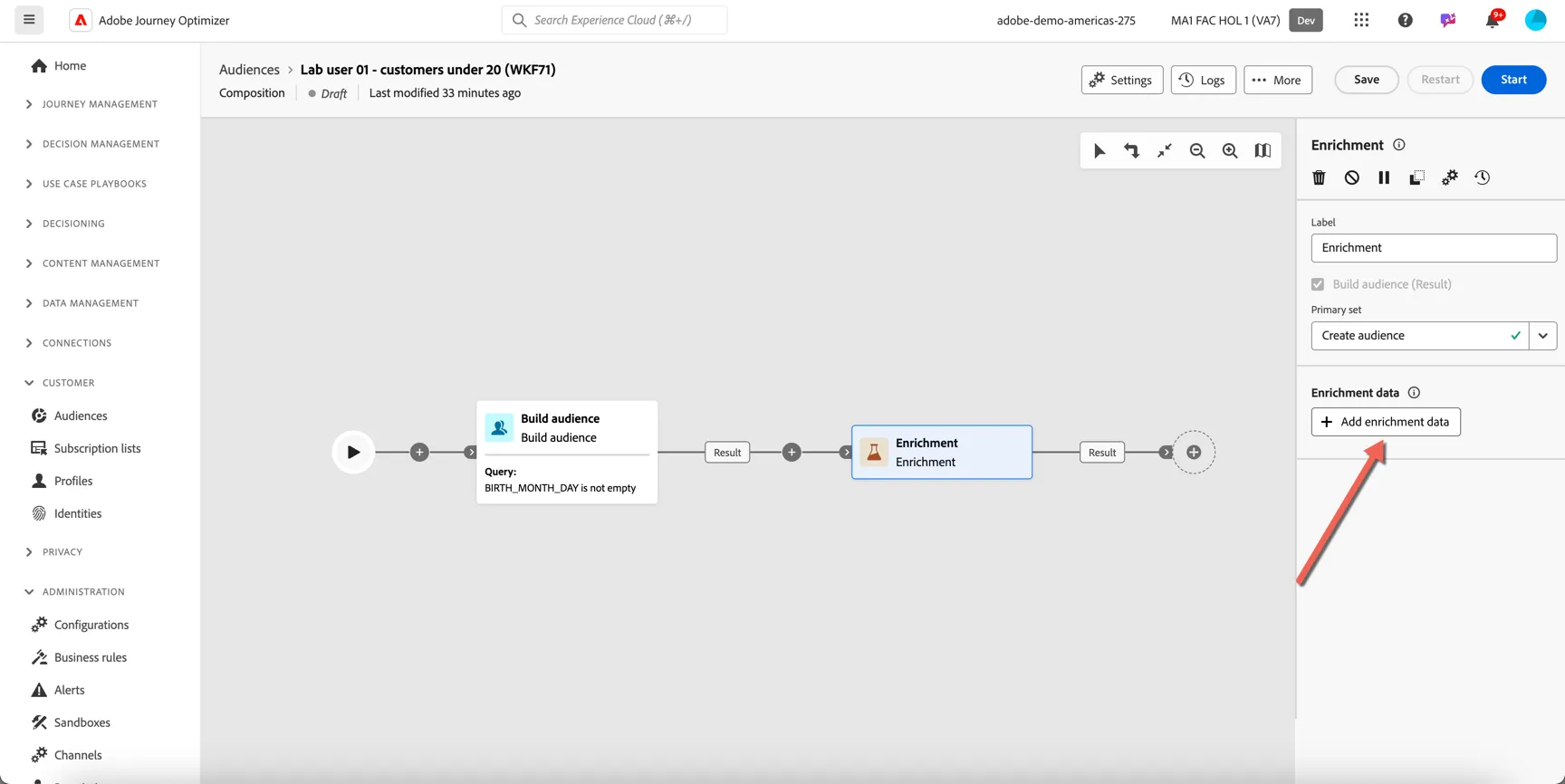Open the More options menu
This screenshot has height=784, width=1565.
(1277, 80)
